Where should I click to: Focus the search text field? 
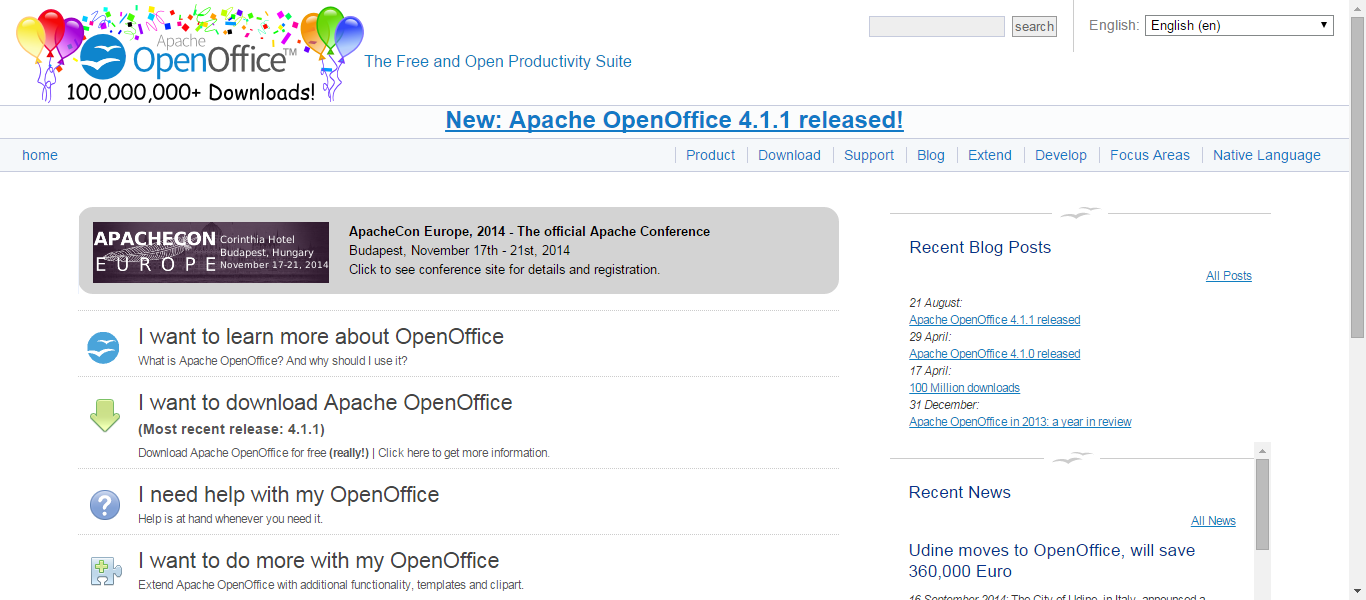pyautogui.click(x=937, y=27)
